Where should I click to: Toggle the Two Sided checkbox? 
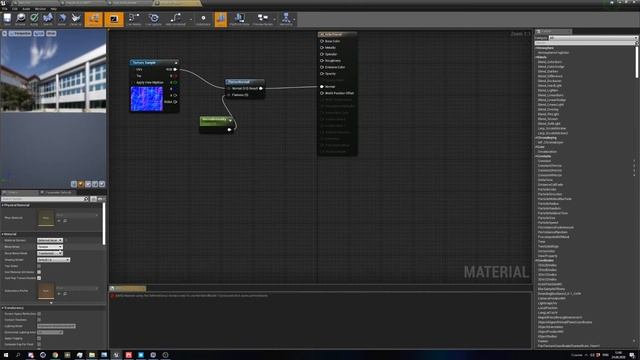(x=39, y=266)
